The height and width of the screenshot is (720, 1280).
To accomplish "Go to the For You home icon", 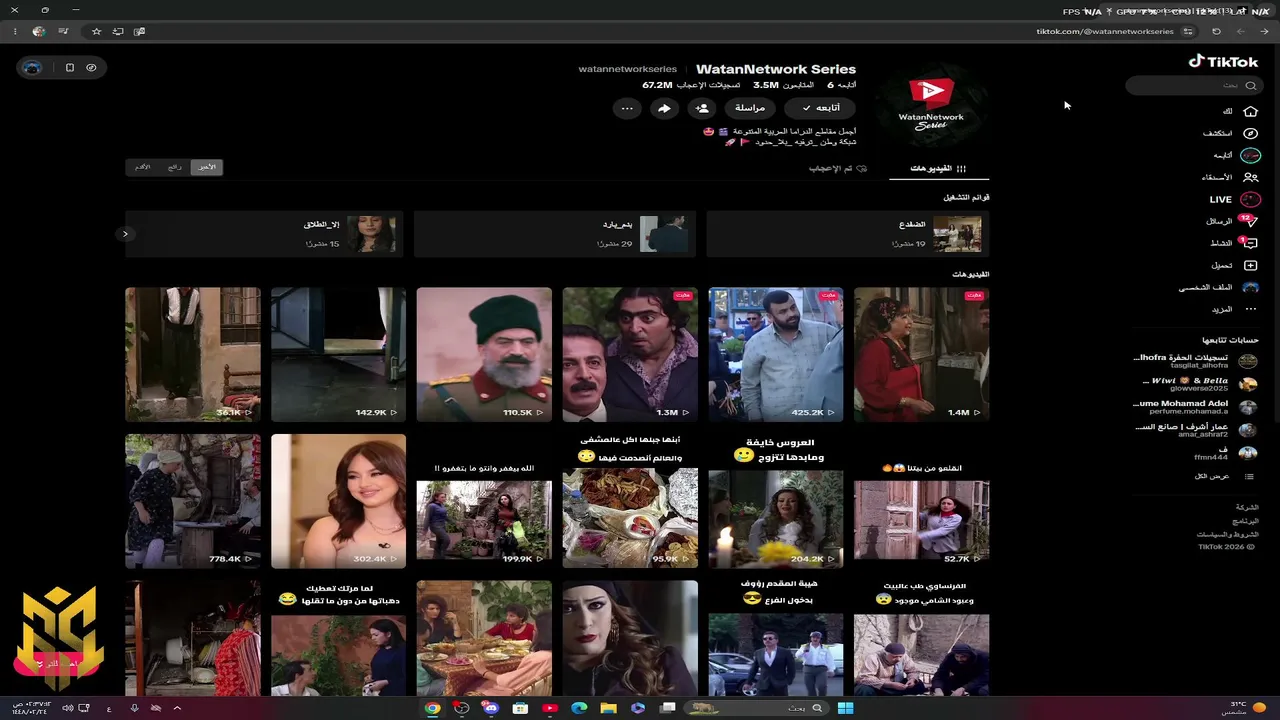I will (x=1250, y=111).
